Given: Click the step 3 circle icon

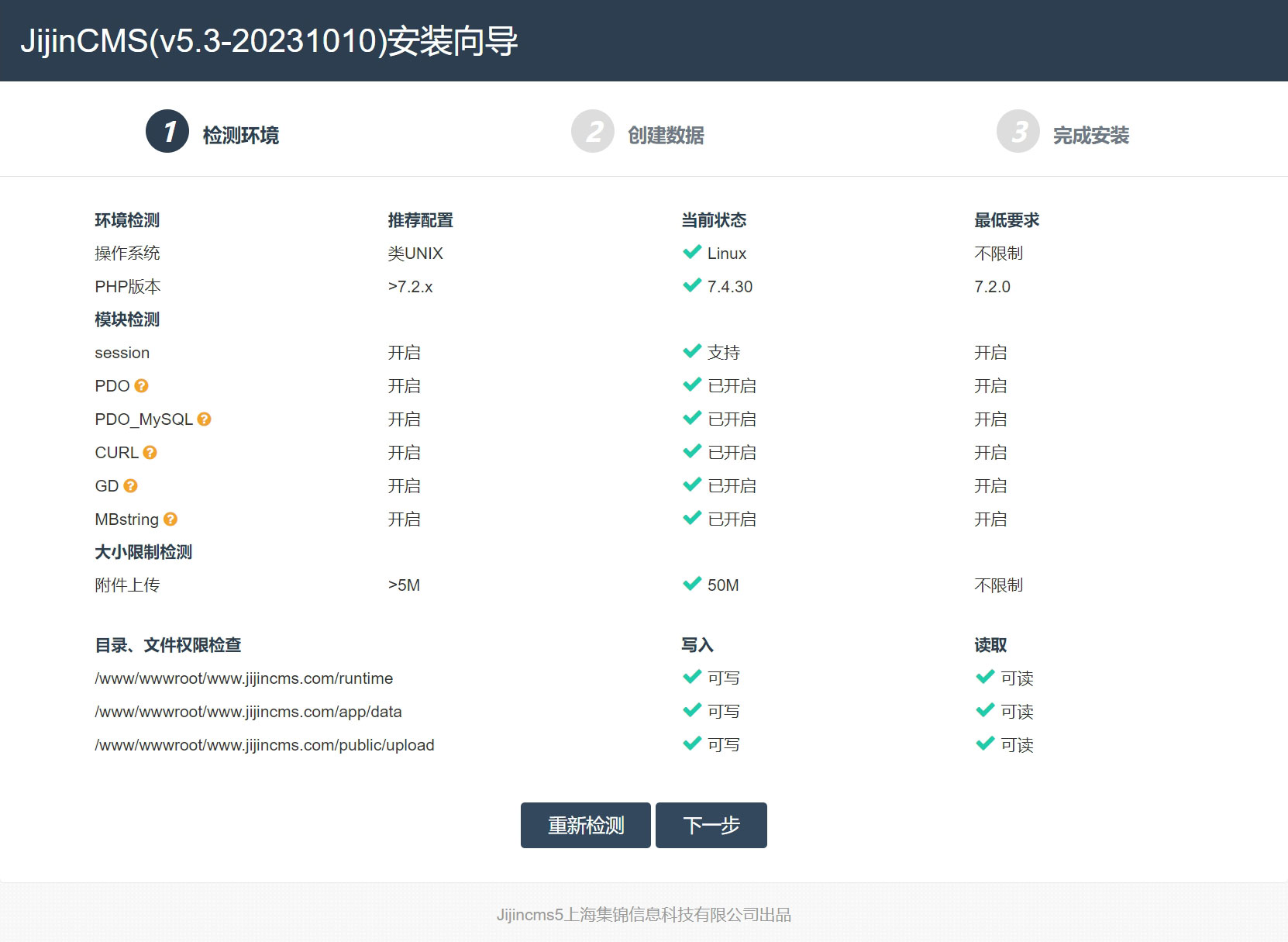Looking at the screenshot, I should coord(1018,131).
